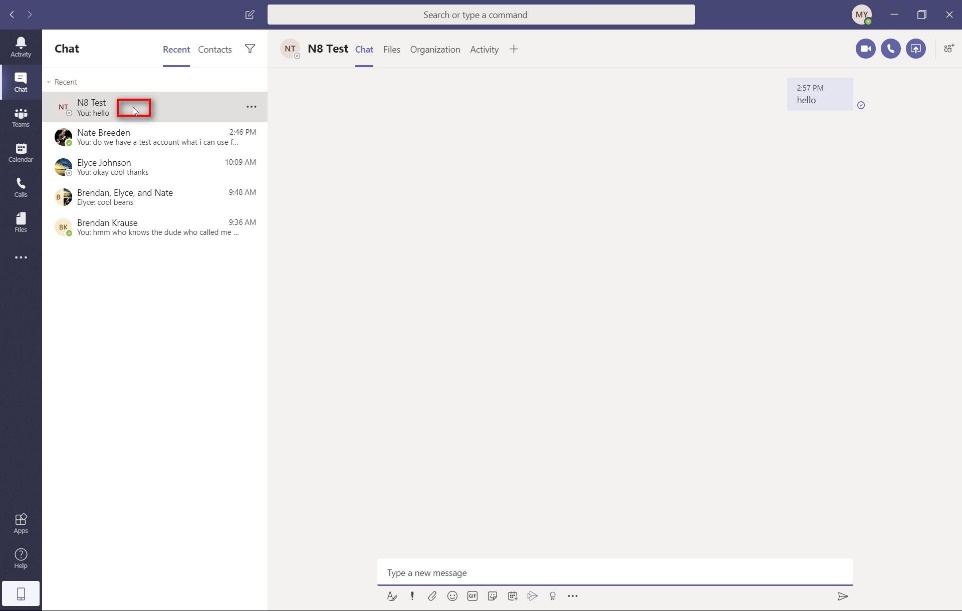Attach a file with paperclip icon
962x611 pixels.
pos(433,596)
